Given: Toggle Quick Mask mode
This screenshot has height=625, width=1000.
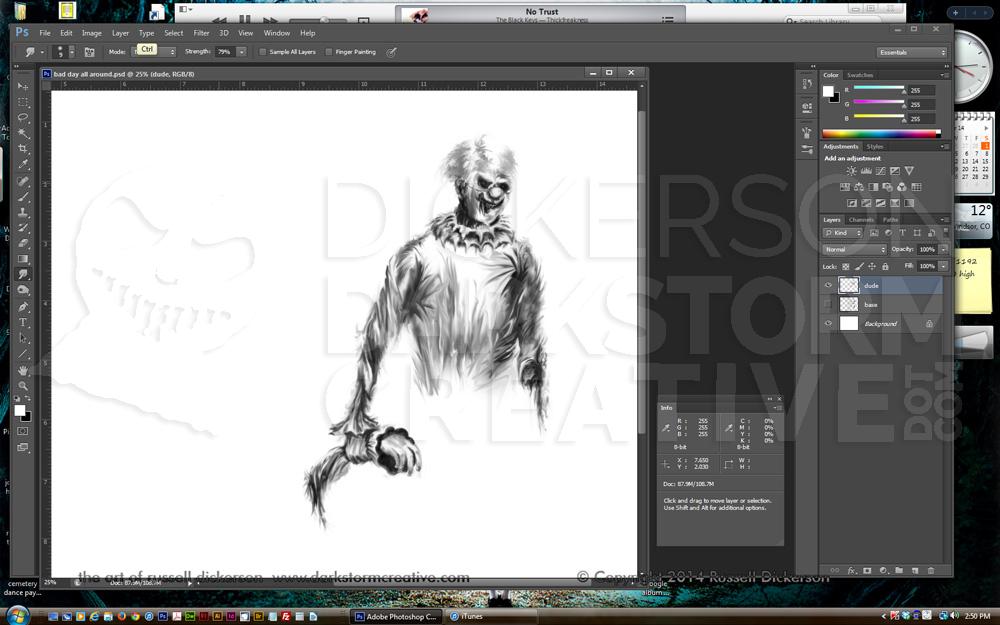Looking at the screenshot, I should 23,431.
